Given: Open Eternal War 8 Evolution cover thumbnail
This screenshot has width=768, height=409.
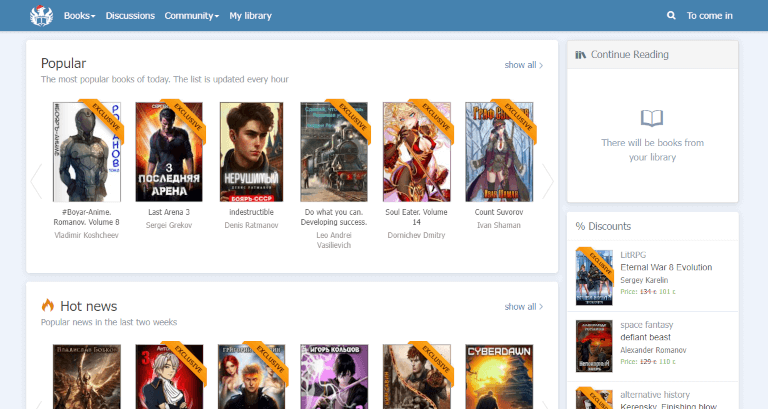Looking at the screenshot, I should [594, 277].
